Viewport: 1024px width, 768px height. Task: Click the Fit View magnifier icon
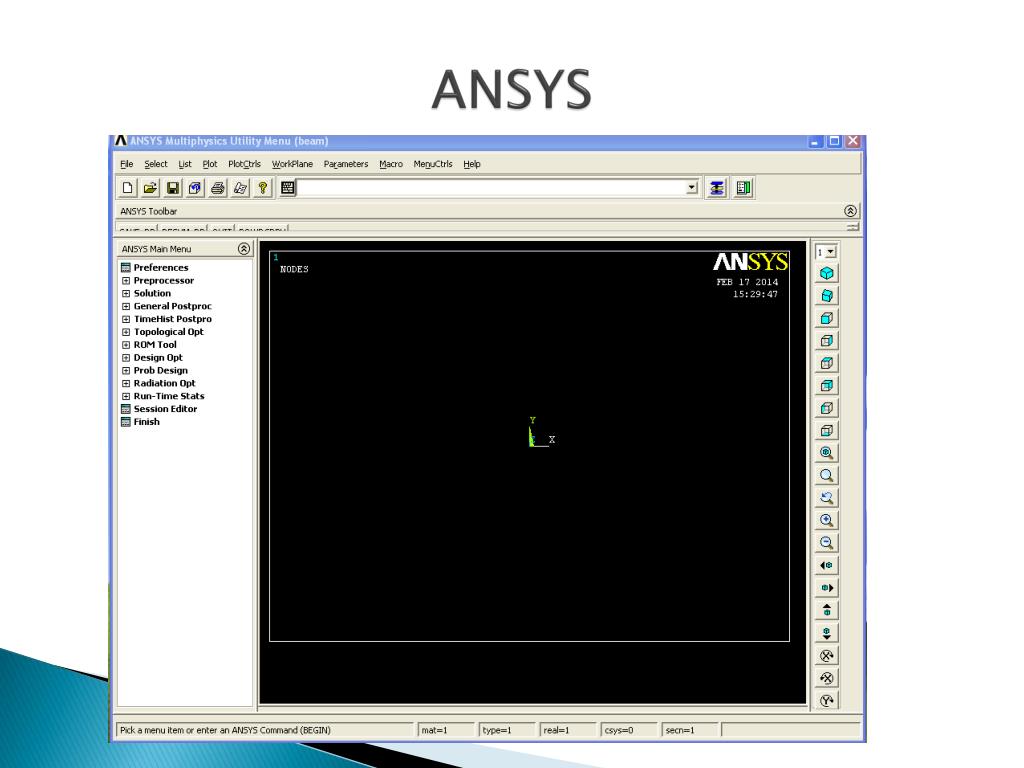pos(827,453)
